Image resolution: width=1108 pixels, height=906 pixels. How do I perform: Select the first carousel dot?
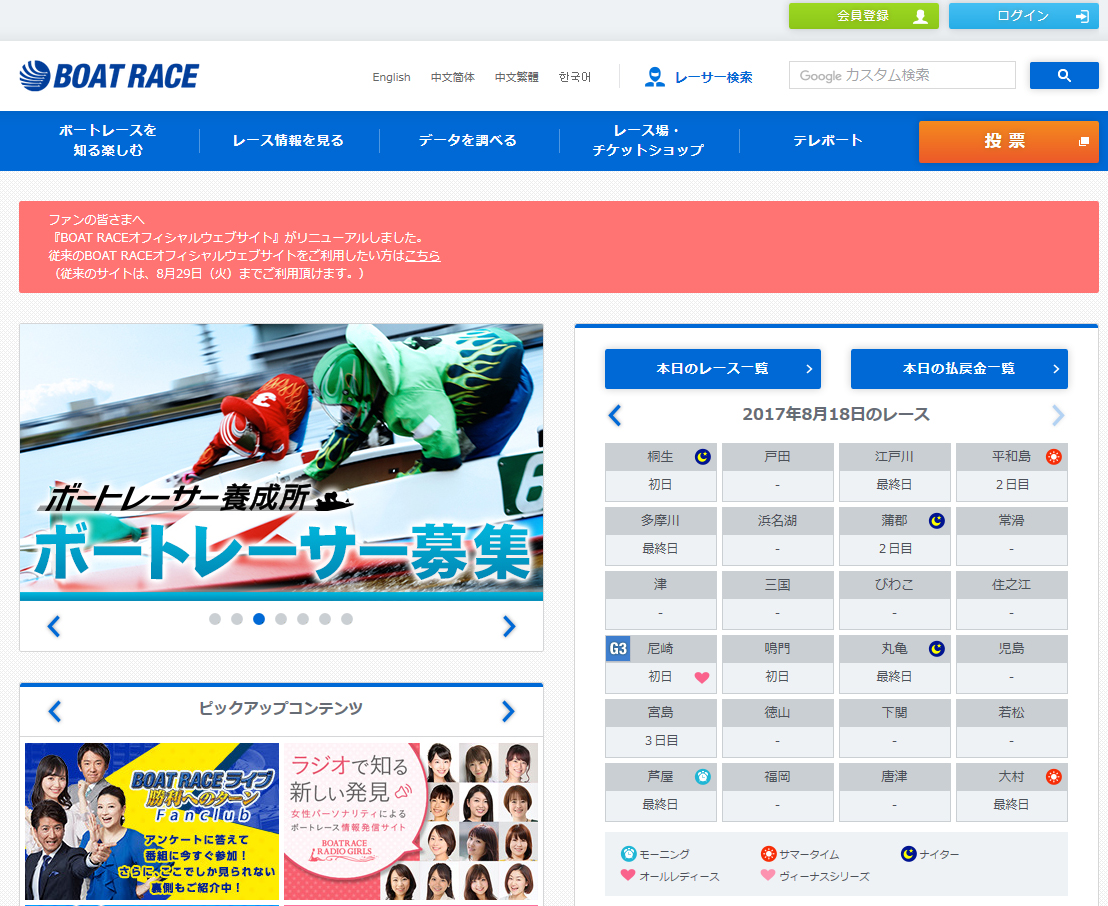point(215,619)
